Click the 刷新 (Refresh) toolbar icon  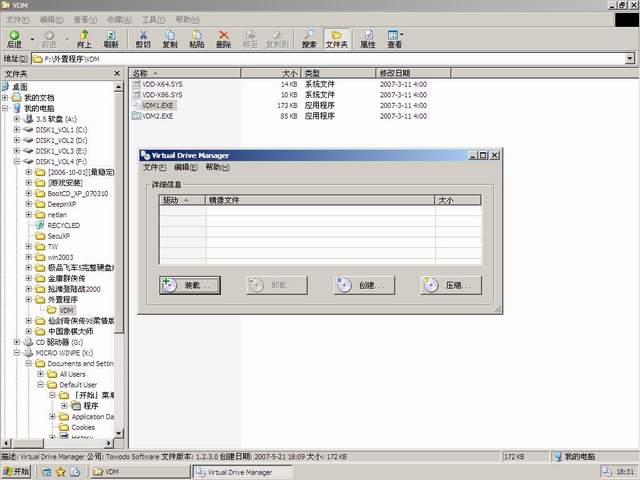(x=111, y=39)
